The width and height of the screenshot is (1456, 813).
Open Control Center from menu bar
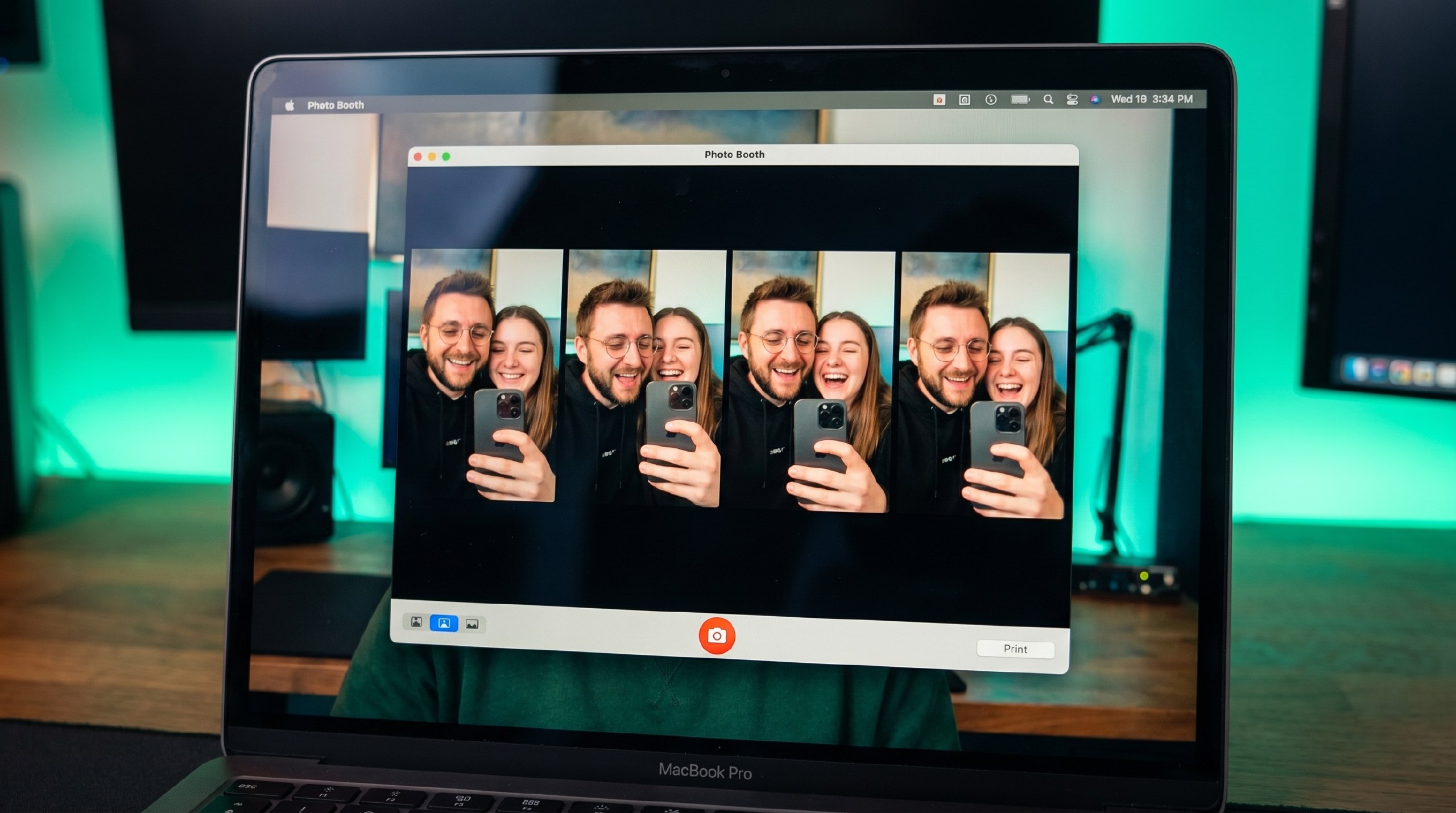point(1072,100)
